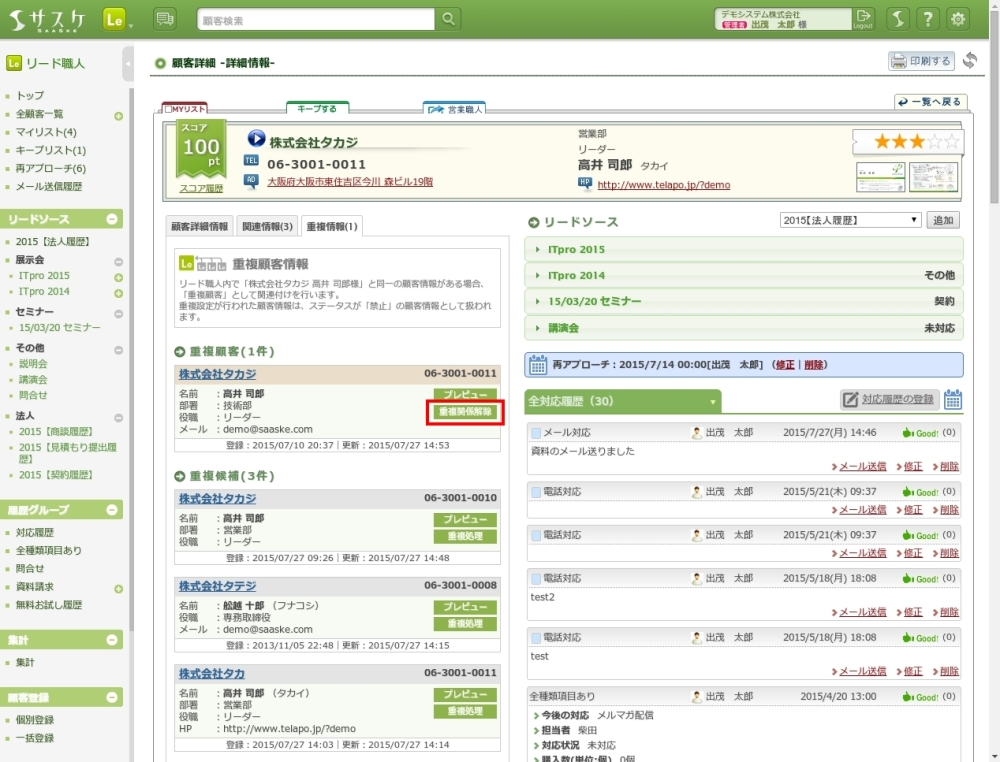Image resolution: width=1000 pixels, height=762 pixels.
Task: Click the search magnifier icon beside 顧客検索
Action: [x=449, y=19]
